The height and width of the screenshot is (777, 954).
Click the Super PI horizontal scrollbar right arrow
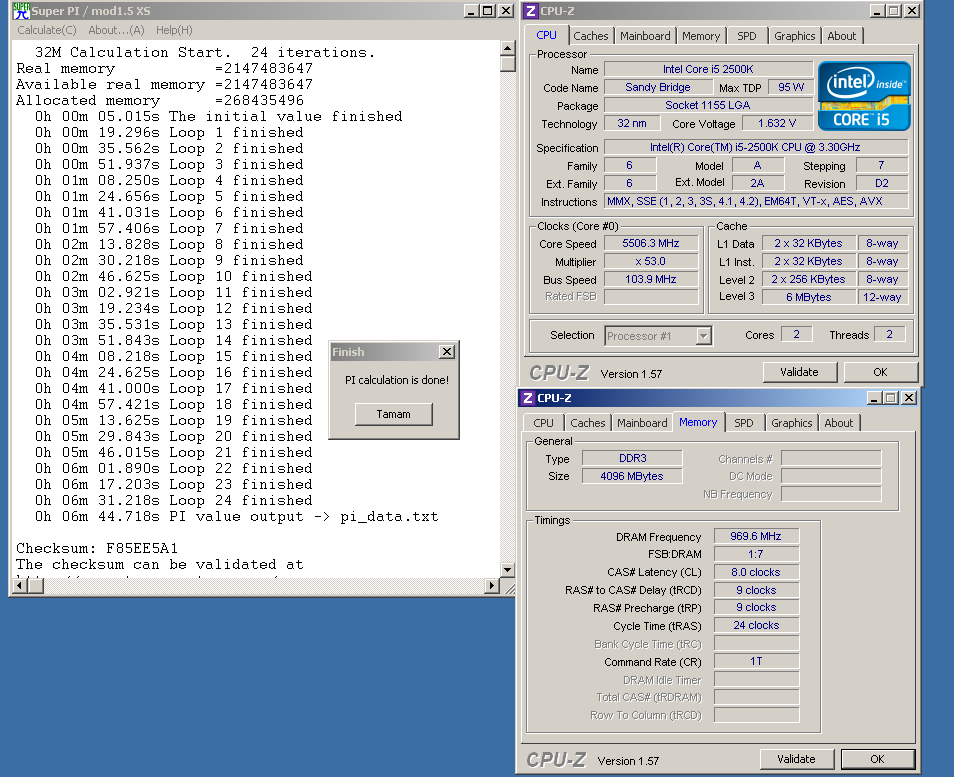click(492, 586)
